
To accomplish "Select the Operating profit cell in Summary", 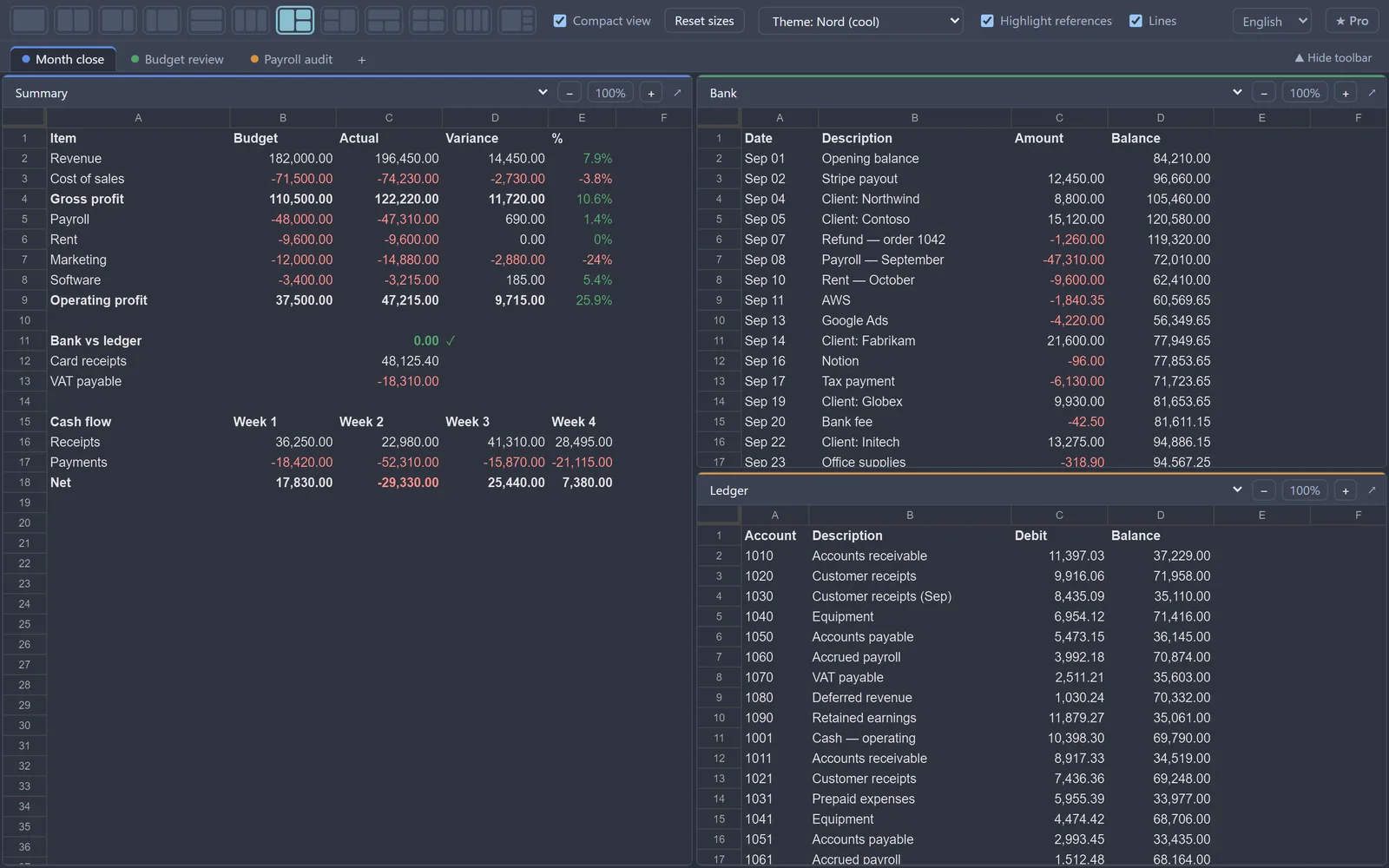I will [138, 300].
